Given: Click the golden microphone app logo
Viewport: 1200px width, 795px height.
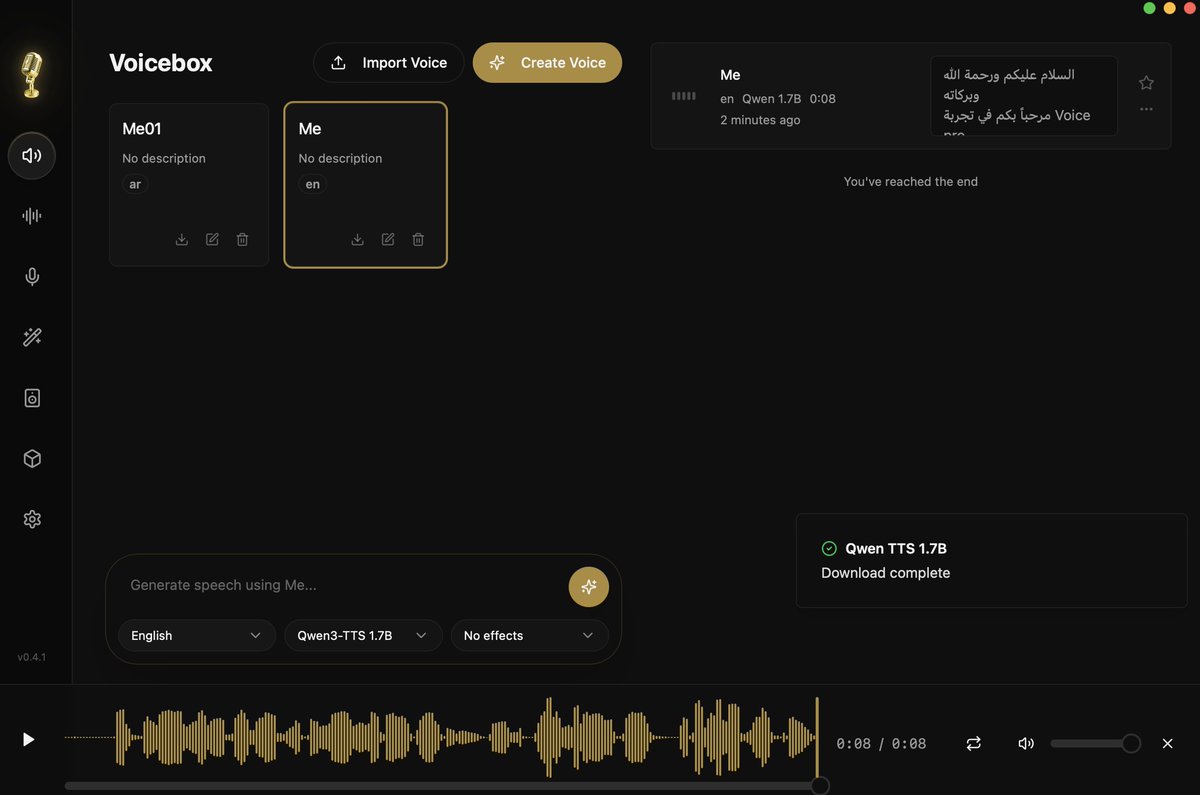Looking at the screenshot, I should [32, 75].
